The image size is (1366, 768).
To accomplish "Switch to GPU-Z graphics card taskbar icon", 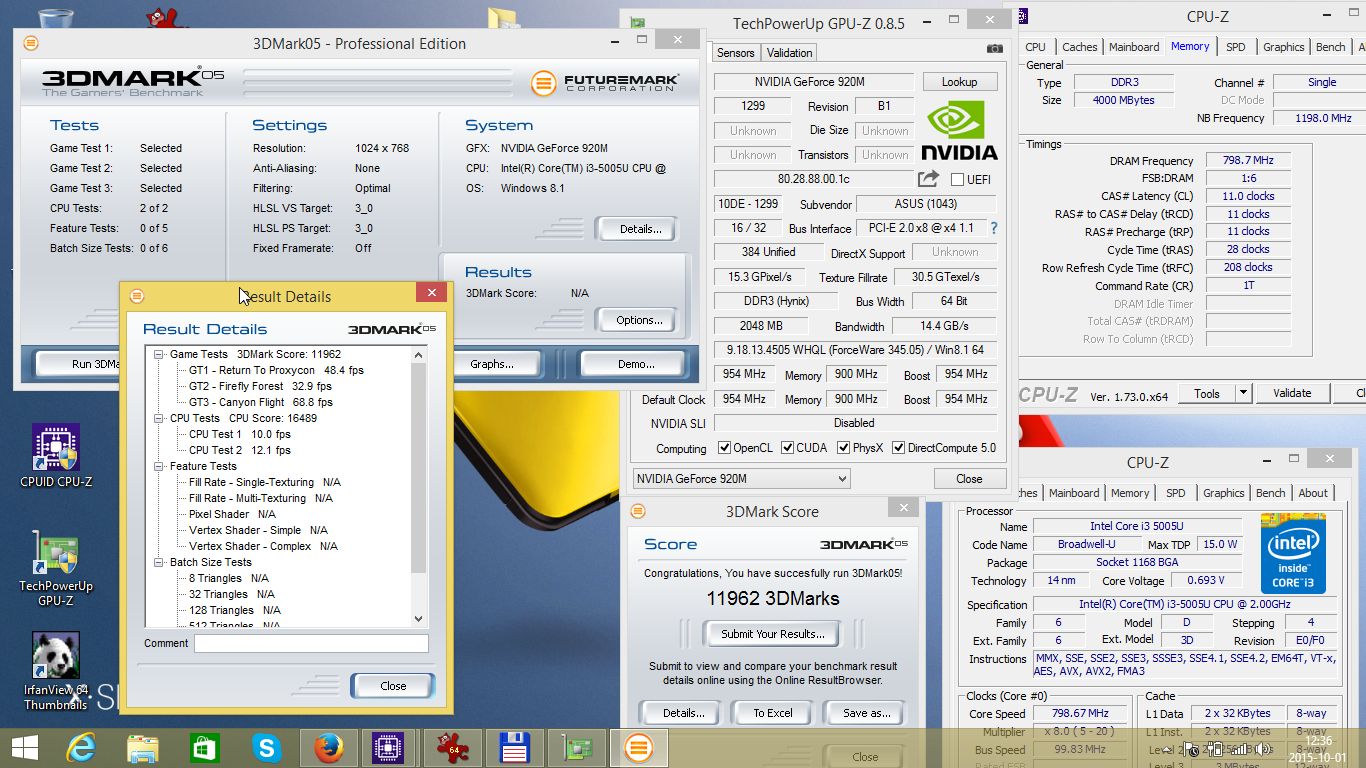I will [x=576, y=747].
